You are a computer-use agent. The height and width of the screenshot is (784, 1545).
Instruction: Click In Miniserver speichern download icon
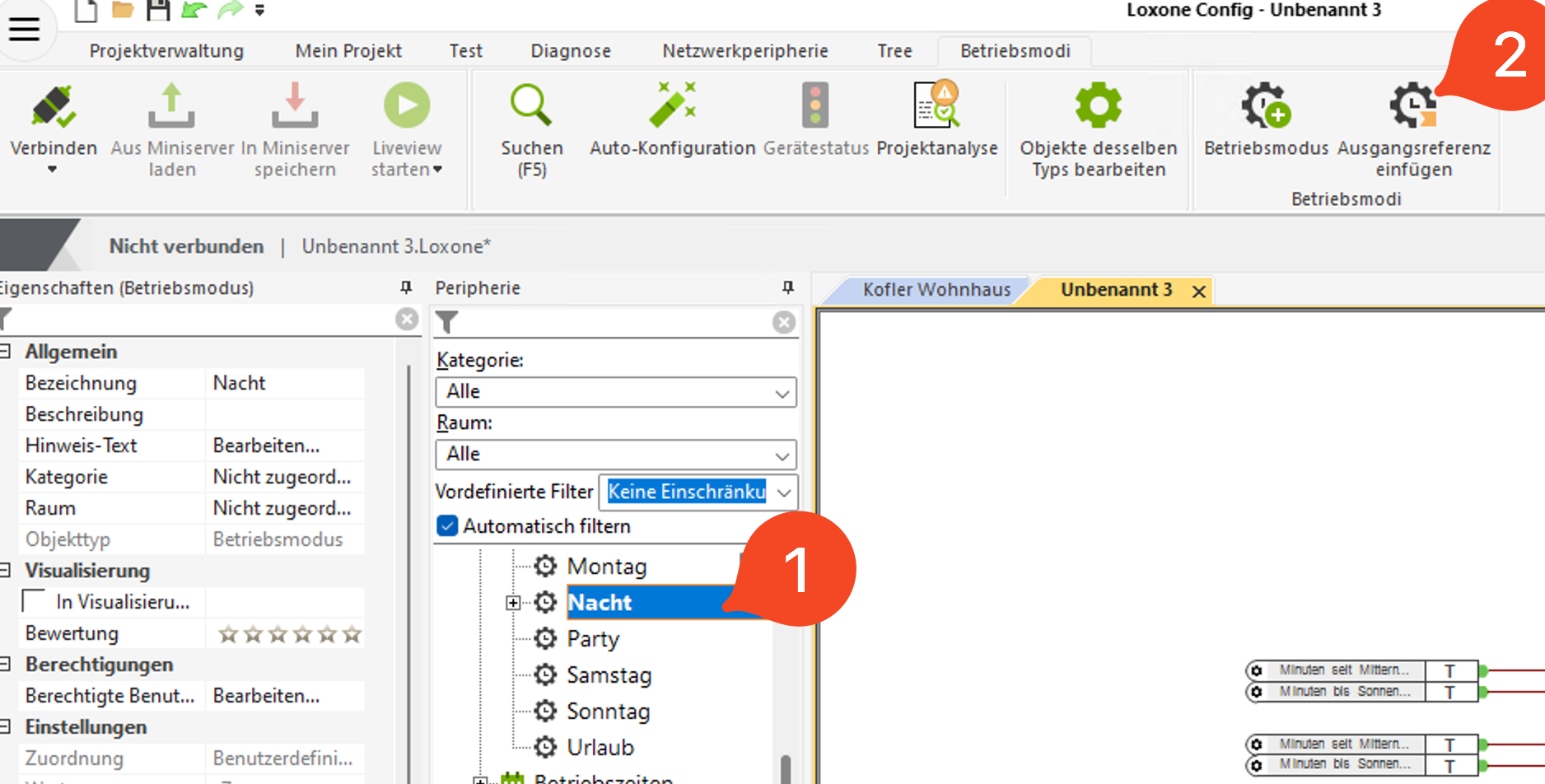coord(295,106)
